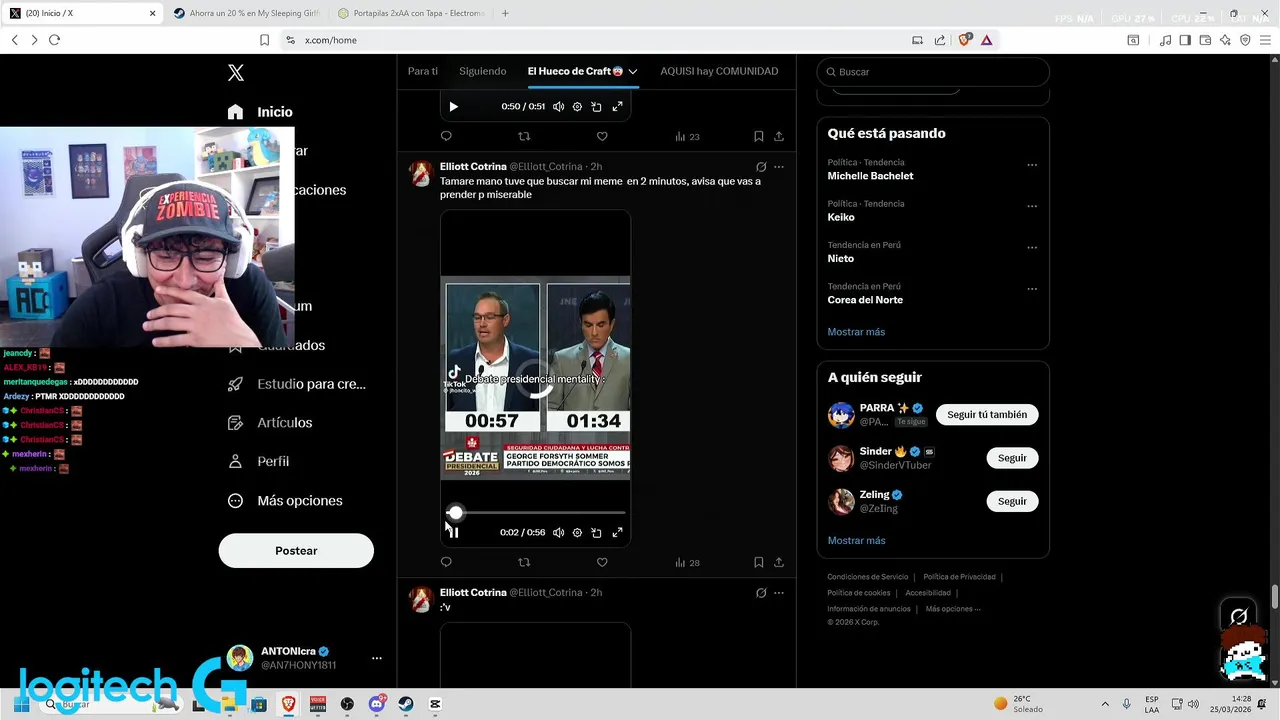Open Grok icon on the :'v post
Viewport: 1280px width, 720px height.
(x=761, y=593)
